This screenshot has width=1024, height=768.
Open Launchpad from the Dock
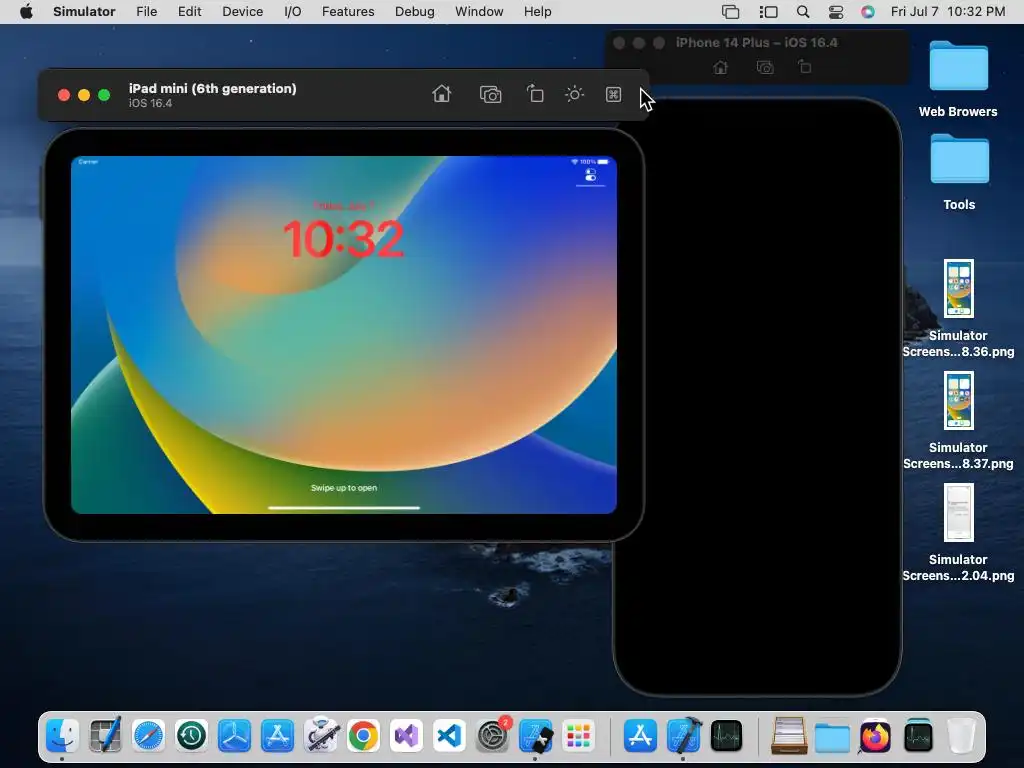pyautogui.click(x=579, y=736)
